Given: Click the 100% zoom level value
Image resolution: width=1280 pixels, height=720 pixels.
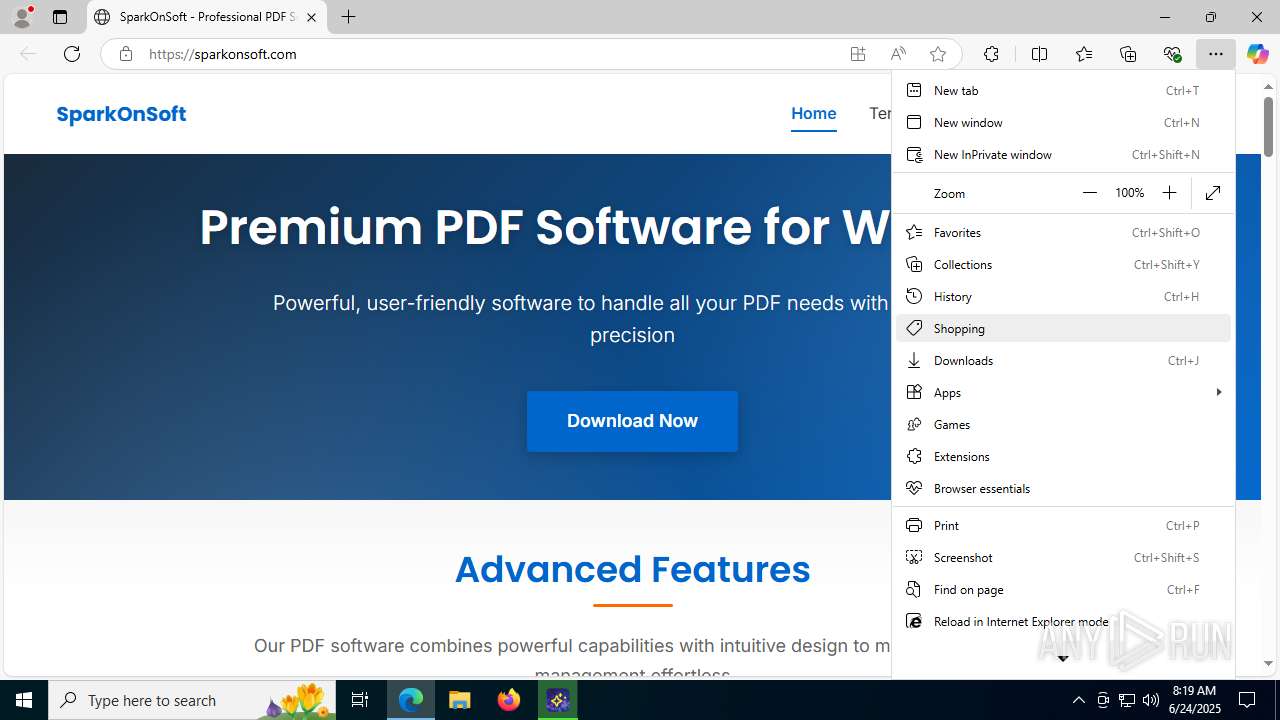Looking at the screenshot, I should coord(1129,193).
